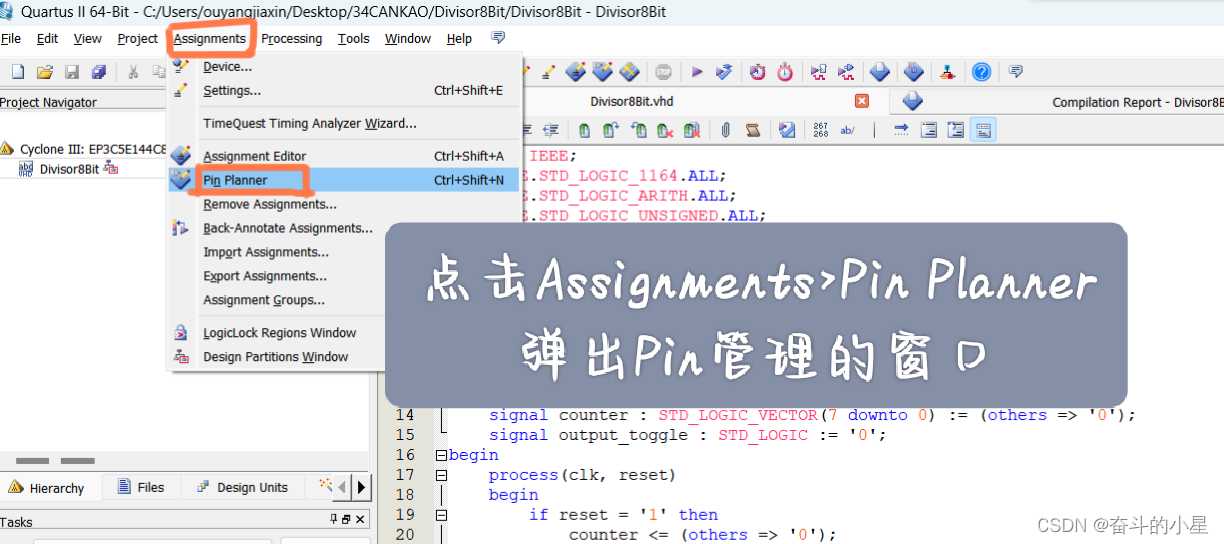The image size is (1224, 544).
Task: Open the Help menu
Action: (459, 39)
